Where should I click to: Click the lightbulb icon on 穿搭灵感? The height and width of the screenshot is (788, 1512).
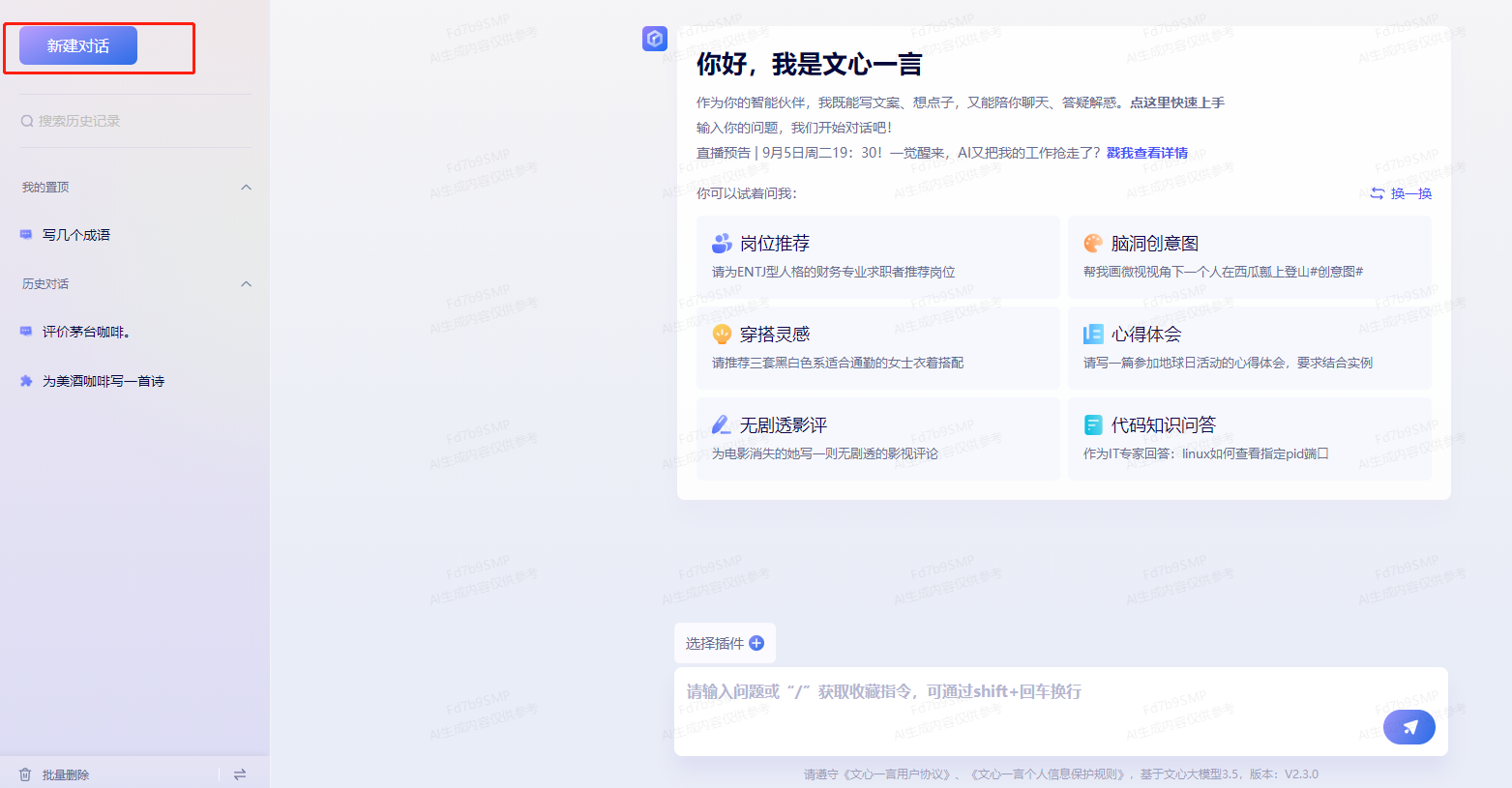click(x=722, y=334)
